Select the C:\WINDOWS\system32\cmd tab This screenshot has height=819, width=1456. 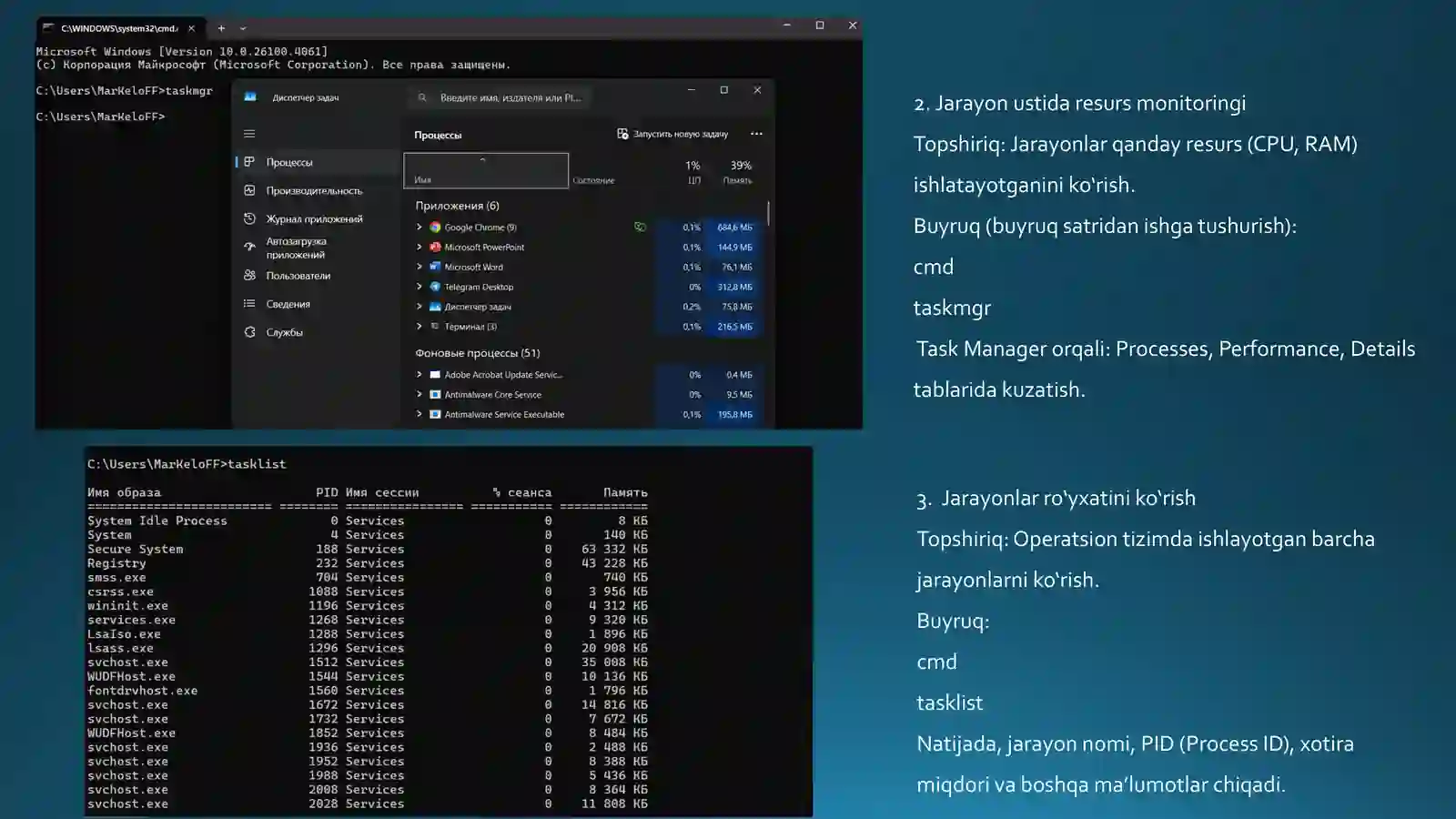120,28
